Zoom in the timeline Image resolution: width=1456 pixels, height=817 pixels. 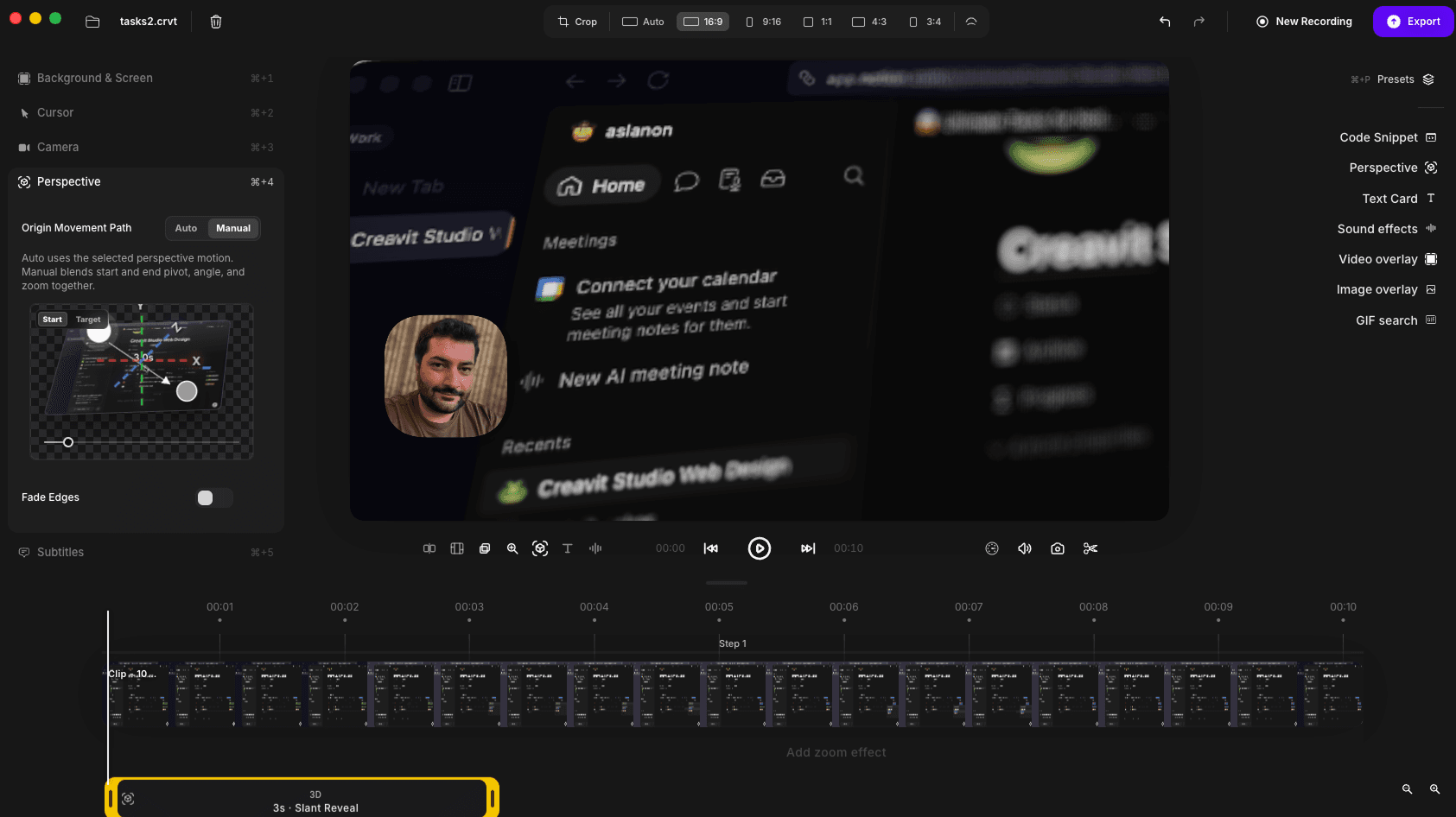1434,789
